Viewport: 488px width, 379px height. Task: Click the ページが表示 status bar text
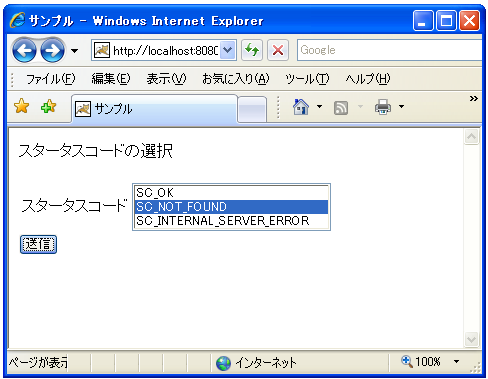pyautogui.click(x=38, y=363)
